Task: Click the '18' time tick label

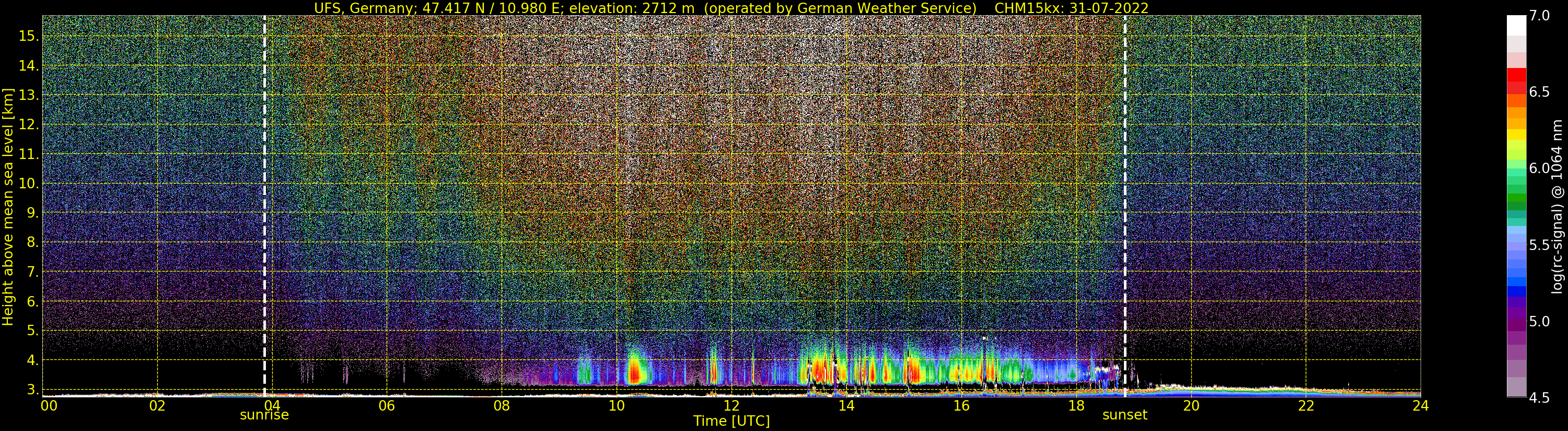Action: point(1076,405)
